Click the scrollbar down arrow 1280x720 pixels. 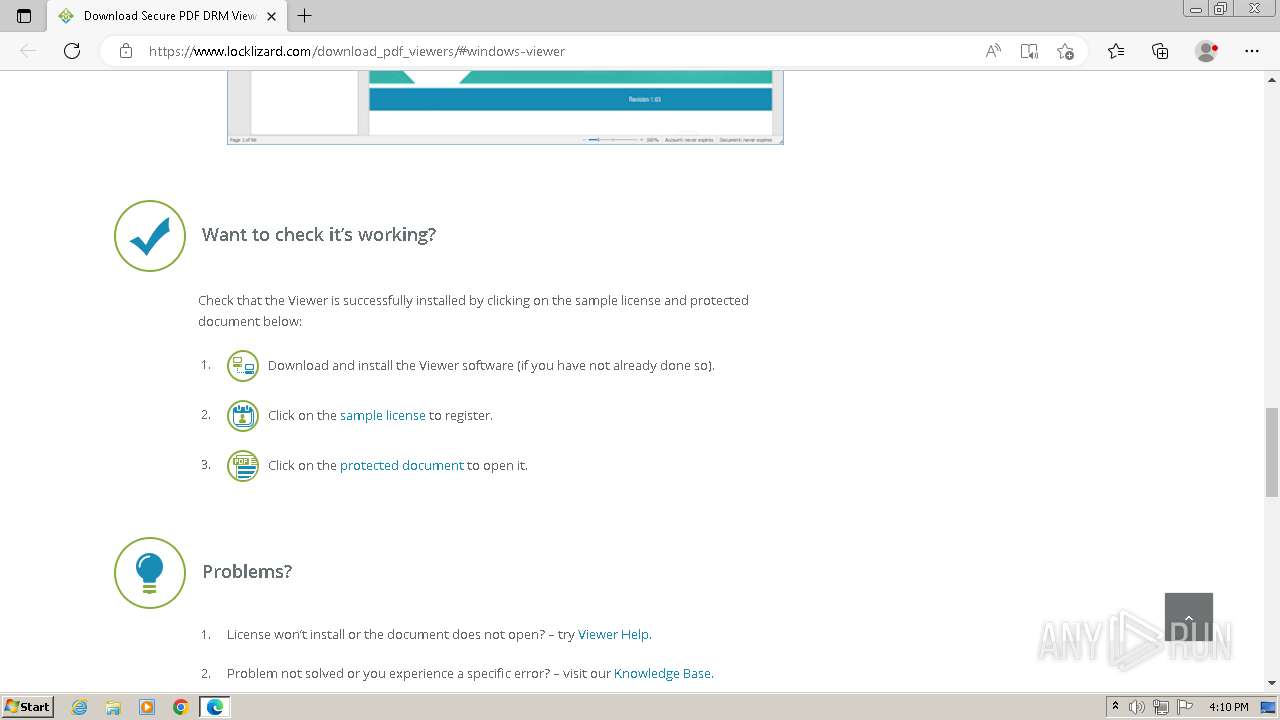1272,683
